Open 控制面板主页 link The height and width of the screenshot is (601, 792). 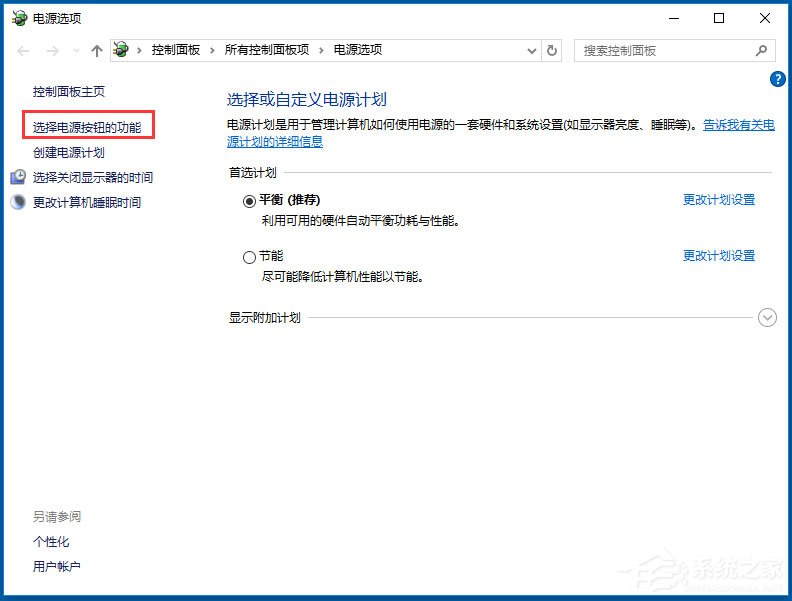69,92
